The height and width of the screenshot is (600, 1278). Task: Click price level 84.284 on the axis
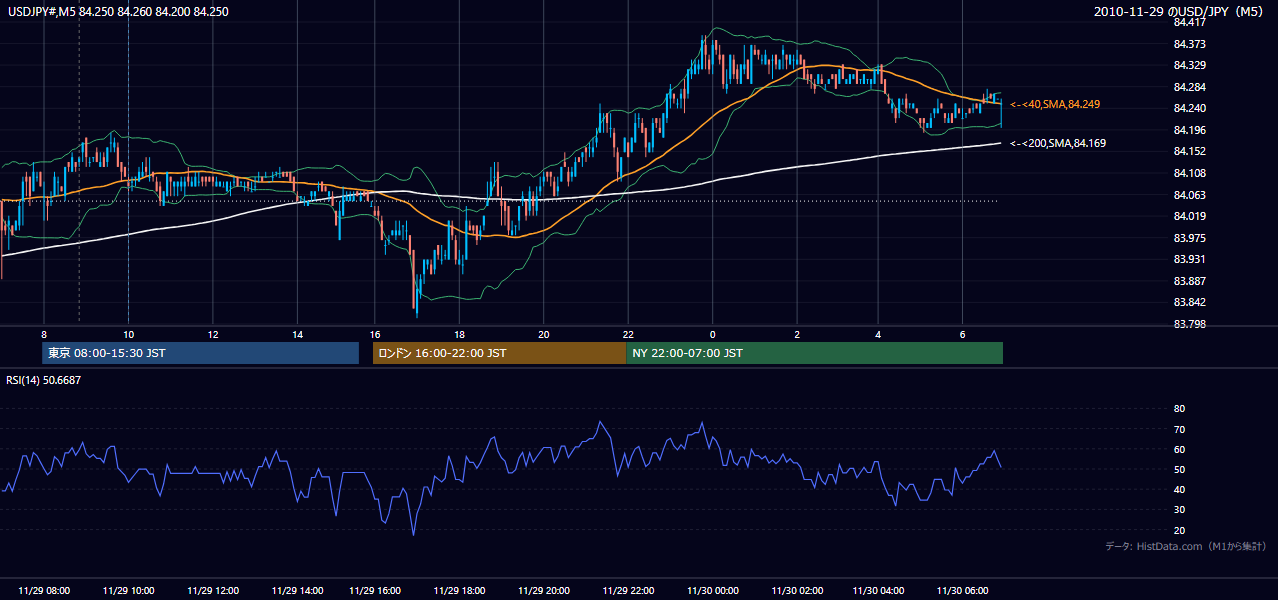pyautogui.click(x=1188, y=87)
